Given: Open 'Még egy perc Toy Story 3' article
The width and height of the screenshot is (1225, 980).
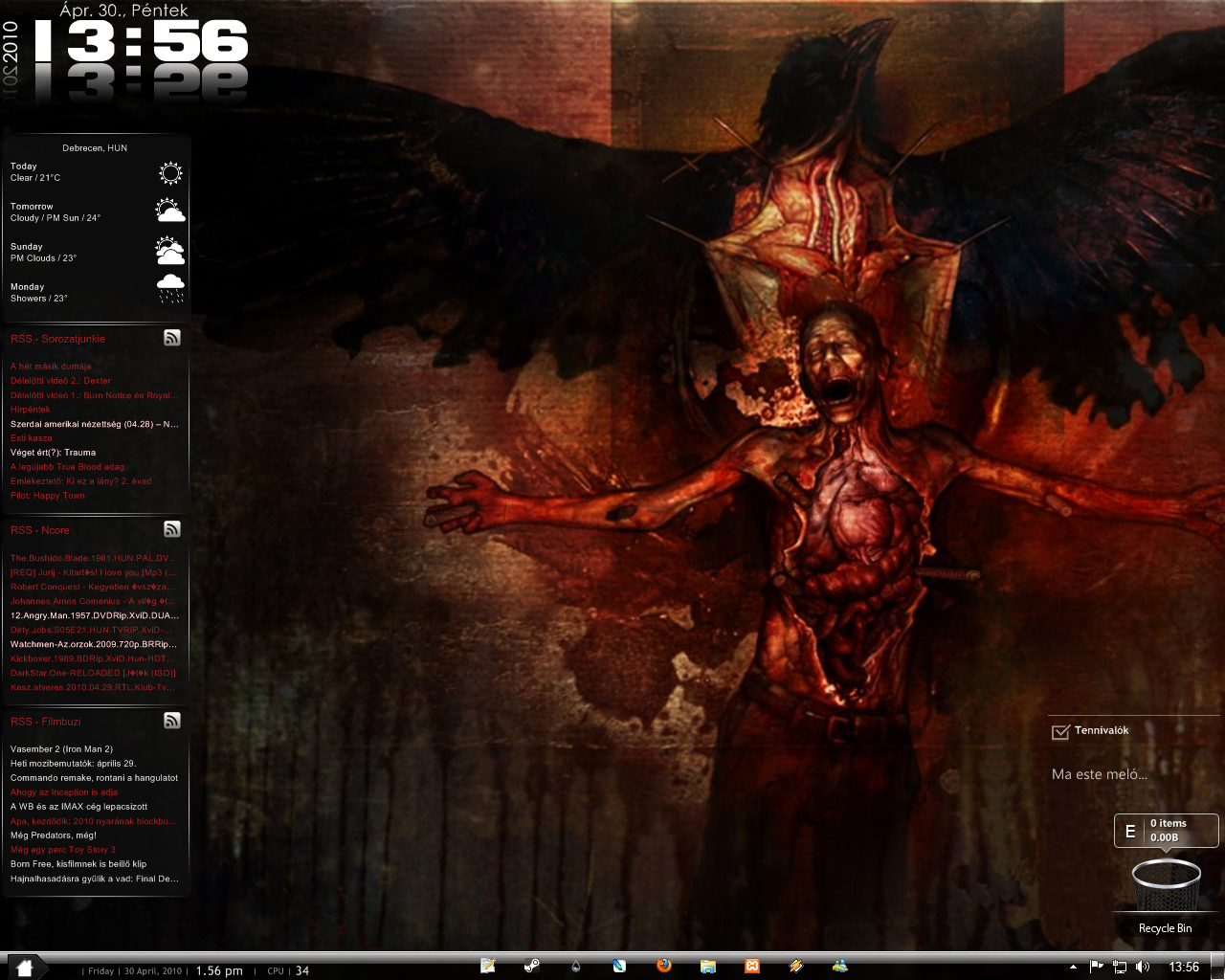Looking at the screenshot, I should (x=63, y=850).
